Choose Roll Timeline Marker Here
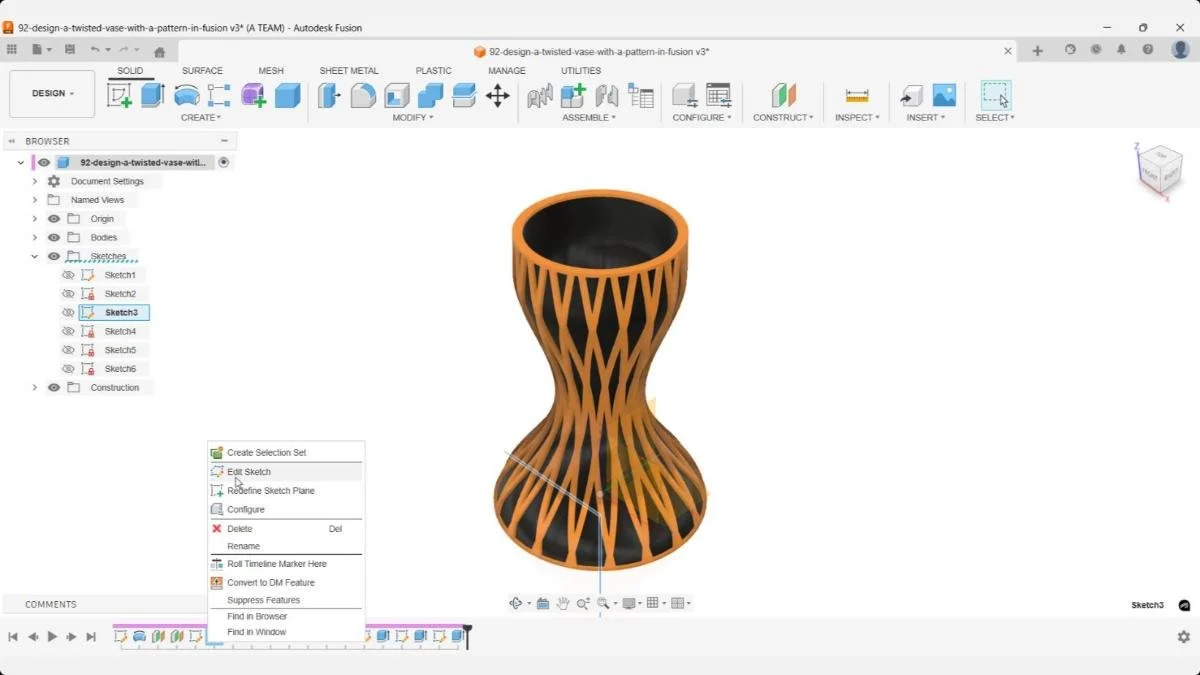This screenshot has width=1200, height=675. coord(286,564)
